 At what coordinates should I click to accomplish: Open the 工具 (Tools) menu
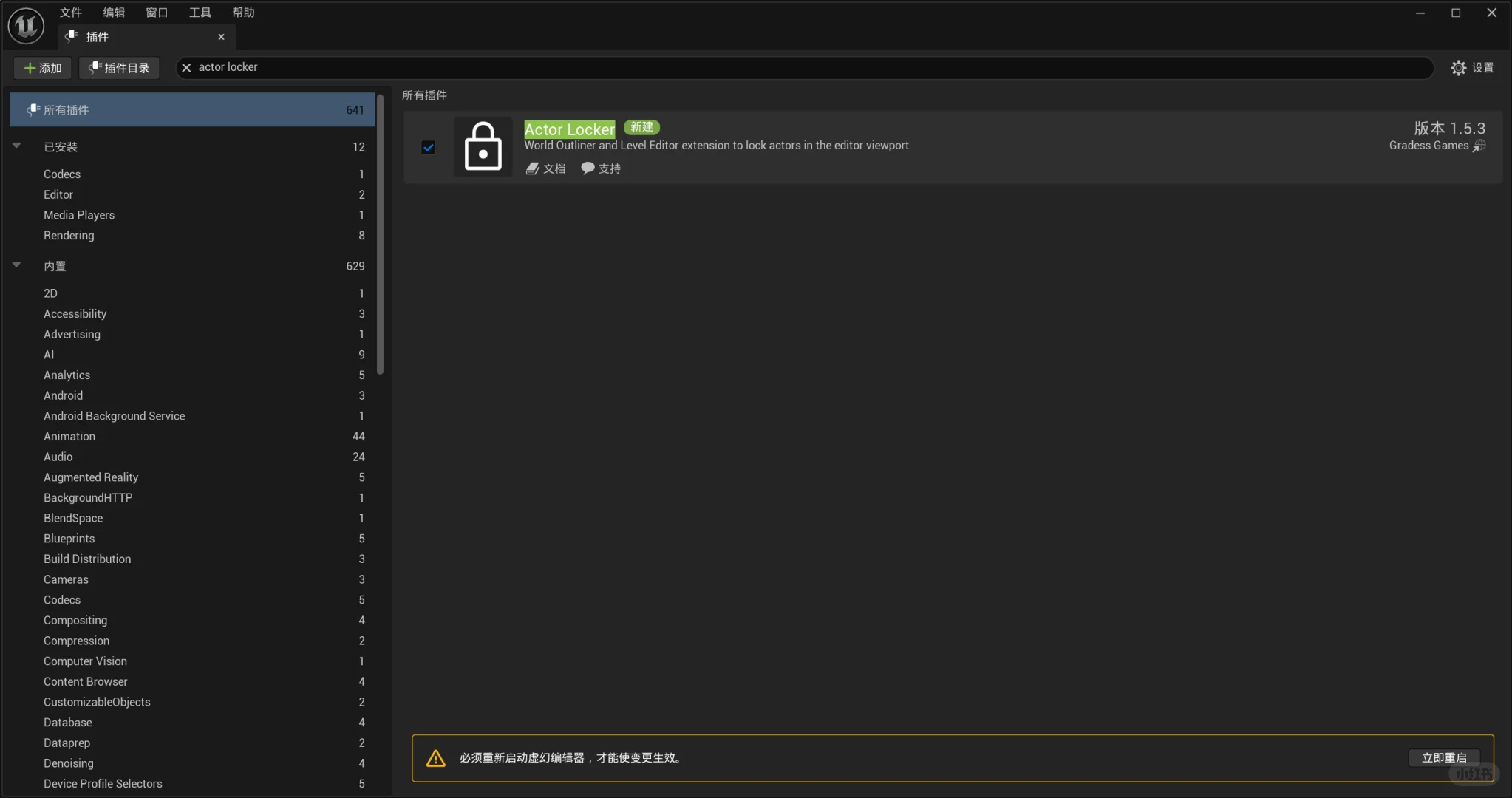coord(200,12)
